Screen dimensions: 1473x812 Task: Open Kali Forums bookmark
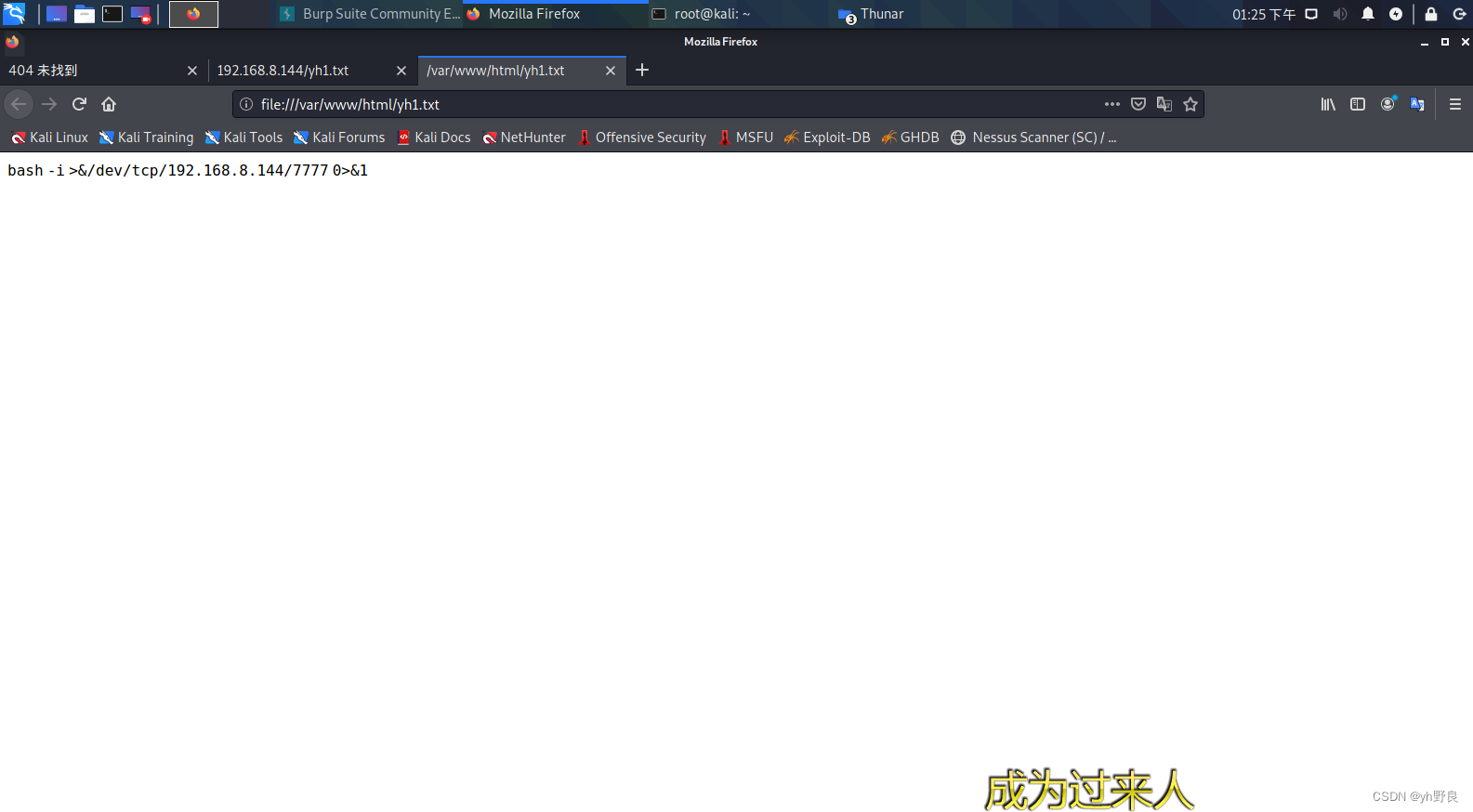(x=339, y=138)
